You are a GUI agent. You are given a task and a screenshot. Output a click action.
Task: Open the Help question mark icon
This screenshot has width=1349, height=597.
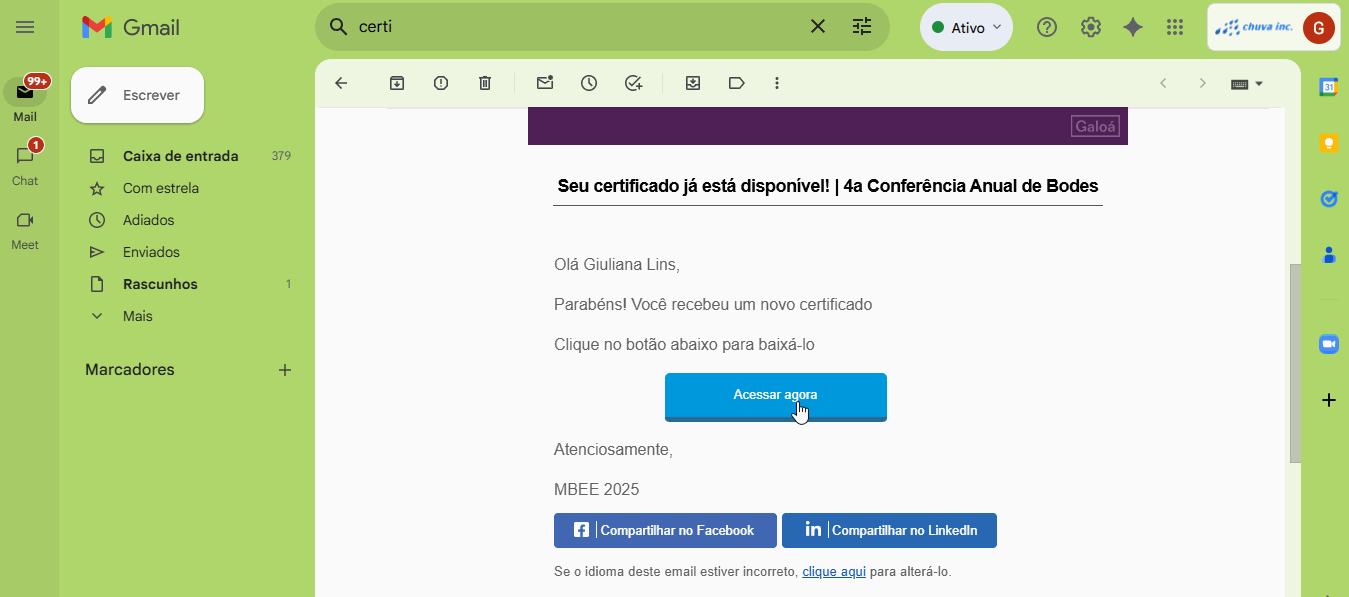click(1047, 27)
